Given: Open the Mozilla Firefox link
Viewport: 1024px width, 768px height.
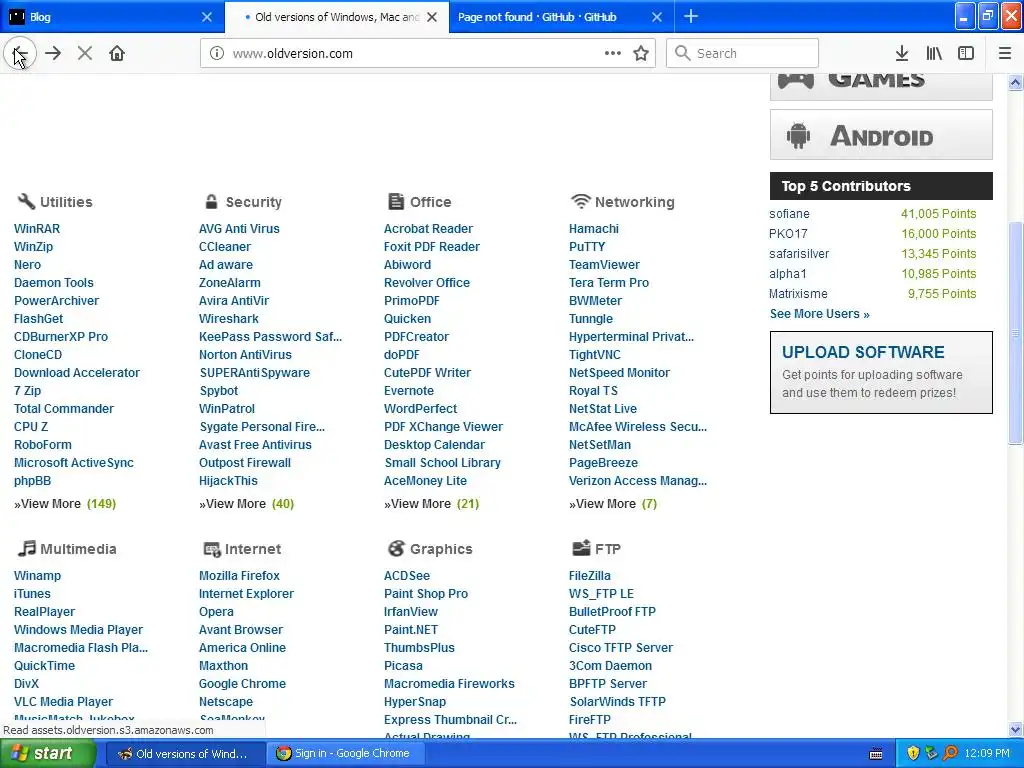Looking at the screenshot, I should coord(239,575).
